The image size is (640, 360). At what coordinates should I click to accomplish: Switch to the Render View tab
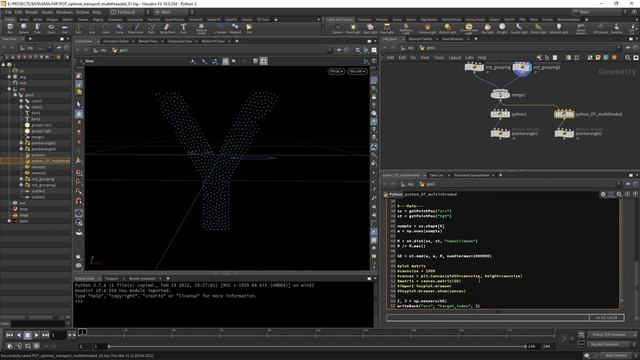pos(147,41)
